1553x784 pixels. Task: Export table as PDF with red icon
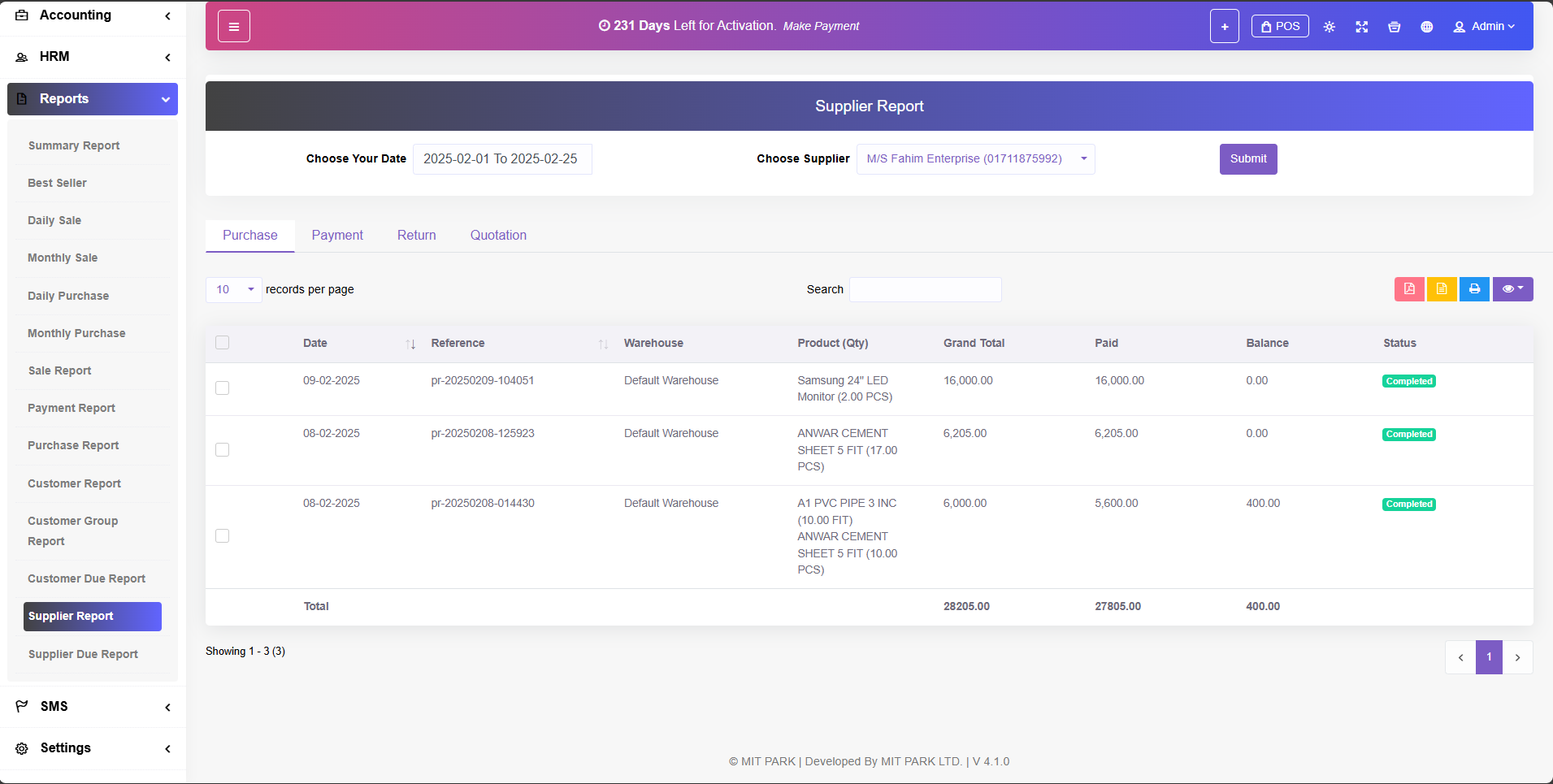click(x=1409, y=289)
